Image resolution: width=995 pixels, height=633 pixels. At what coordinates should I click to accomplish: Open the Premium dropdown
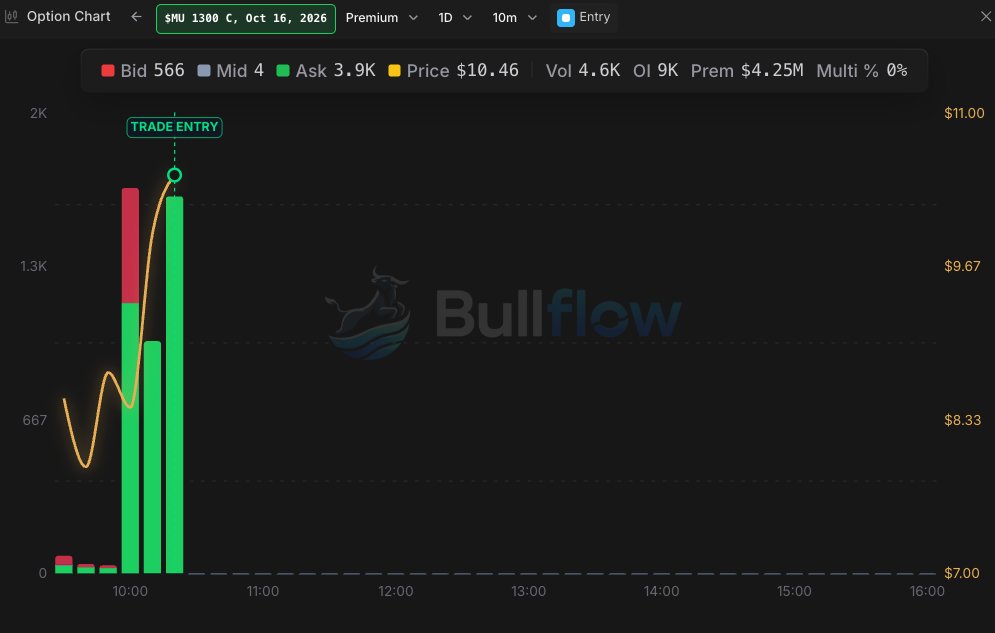click(x=381, y=18)
